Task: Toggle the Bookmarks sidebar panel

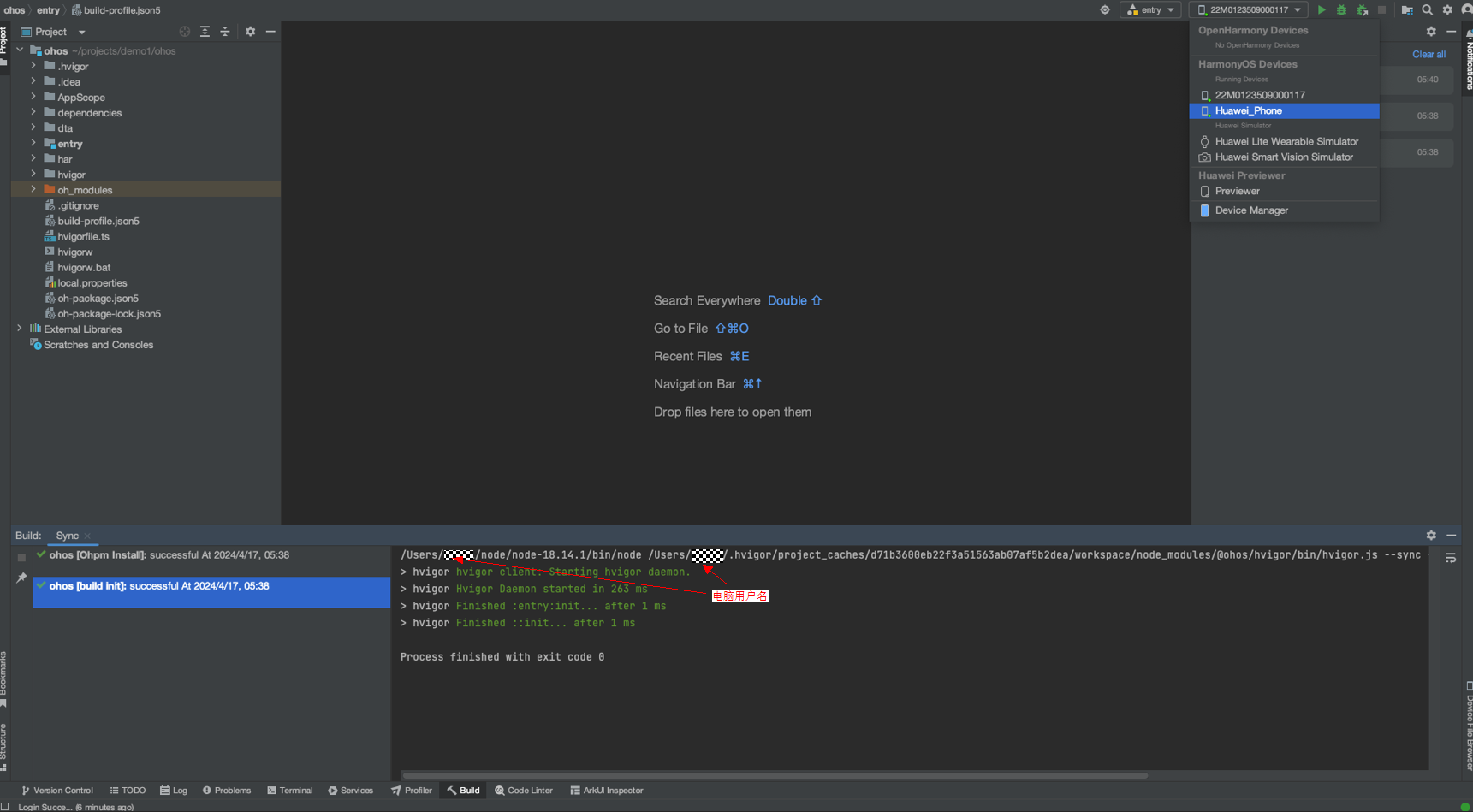Action: point(4,678)
